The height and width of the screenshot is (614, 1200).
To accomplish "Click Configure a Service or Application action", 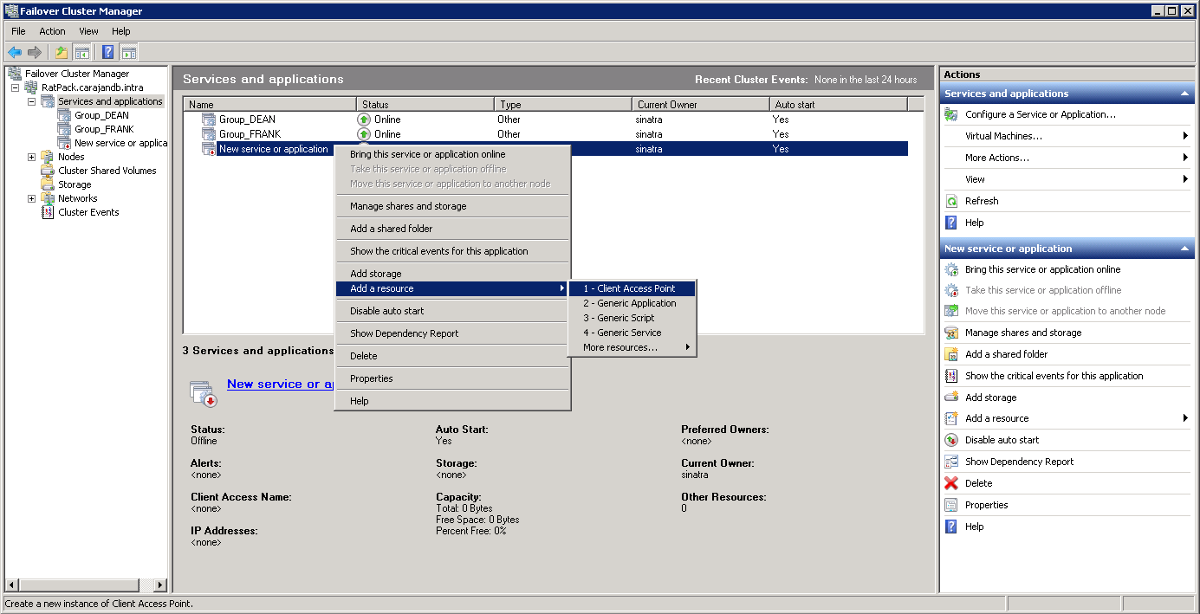I will click(x=1040, y=115).
